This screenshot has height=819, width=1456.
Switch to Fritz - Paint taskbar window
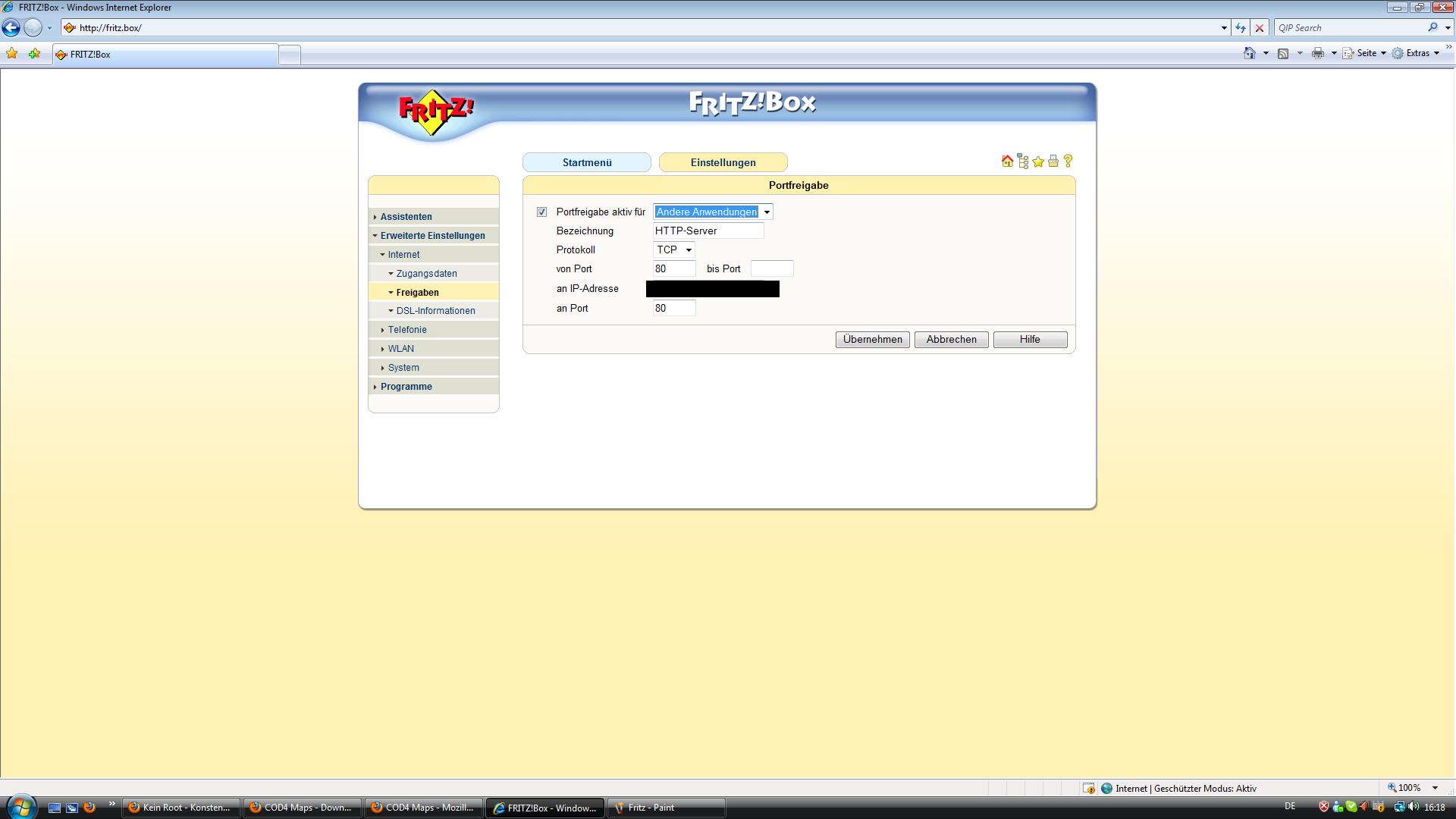coord(666,808)
